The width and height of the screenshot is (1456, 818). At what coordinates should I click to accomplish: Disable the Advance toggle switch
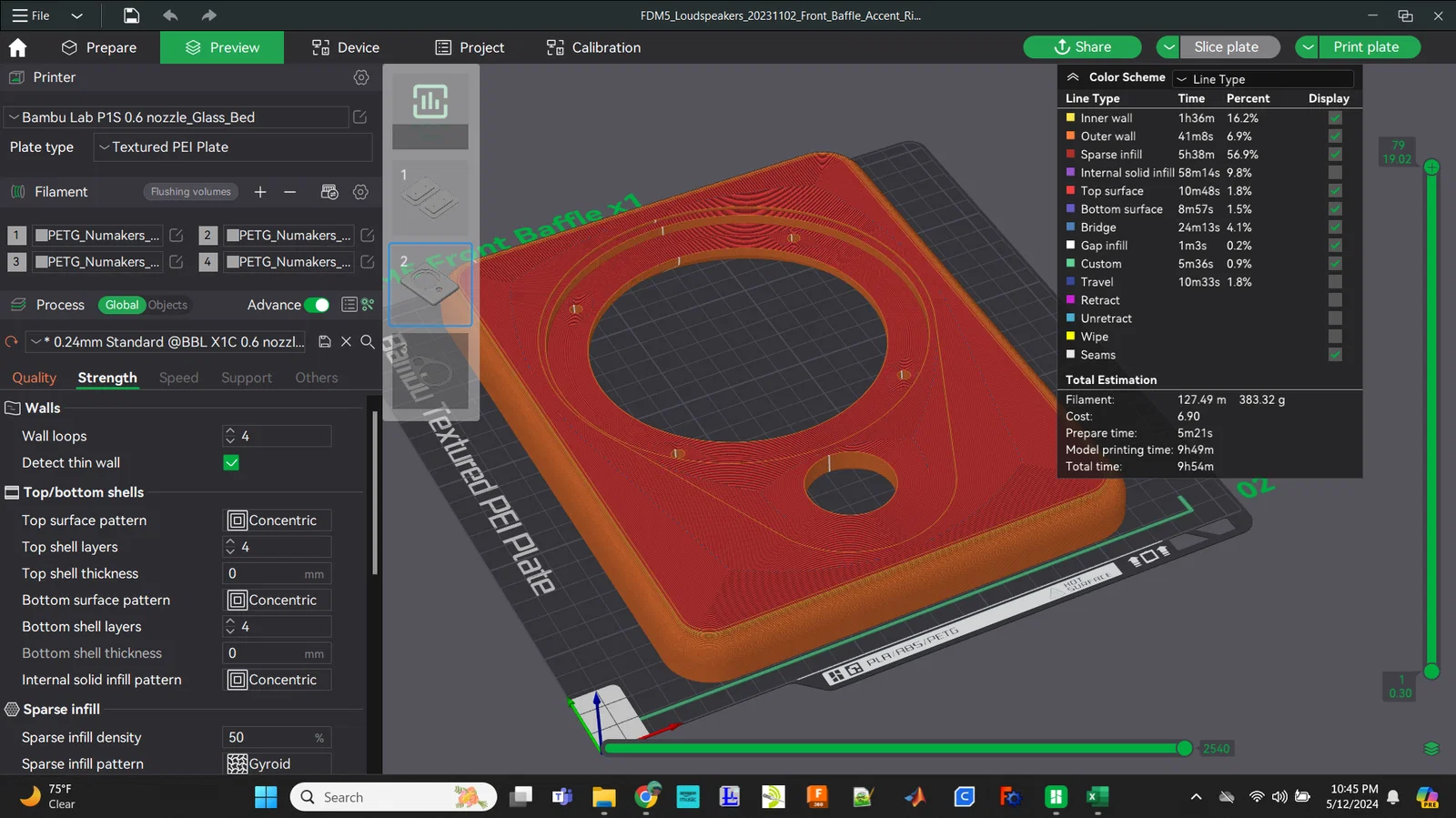tap(316, 305)
